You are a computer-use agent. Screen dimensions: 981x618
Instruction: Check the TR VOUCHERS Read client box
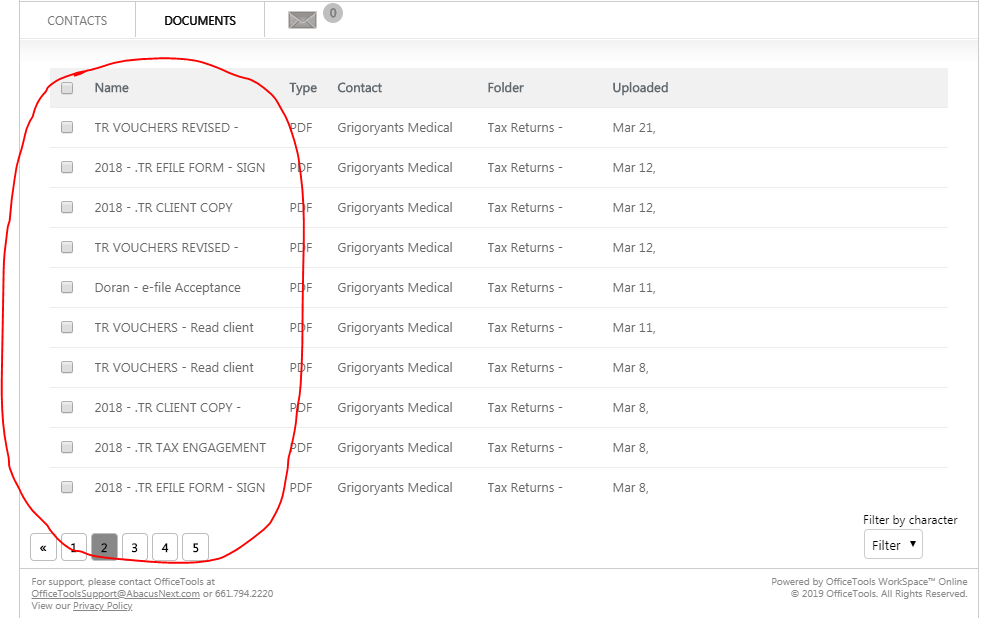pyautogui.click(x=66, y=327)
